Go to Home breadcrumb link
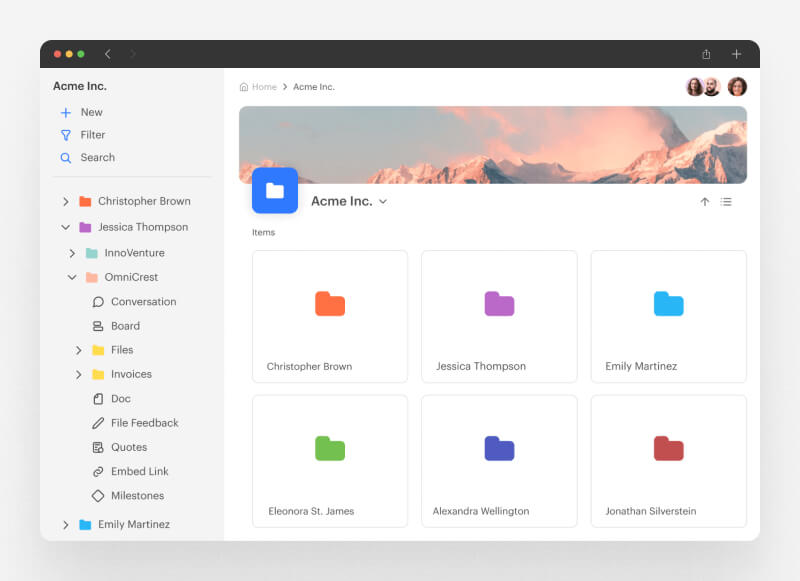The height and width of the screenshot is (581, 800). (x=264, y=87)
